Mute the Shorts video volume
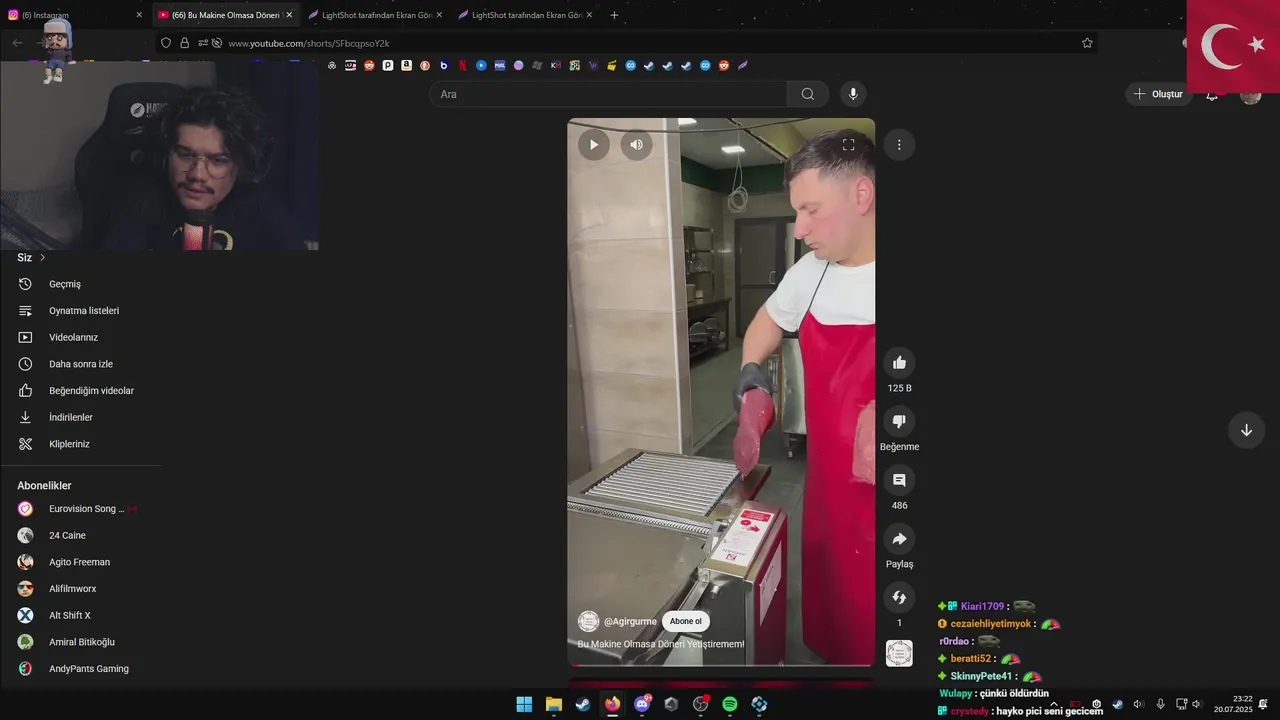The width and height of the screenshot is (1280, 720). [636, 145]
